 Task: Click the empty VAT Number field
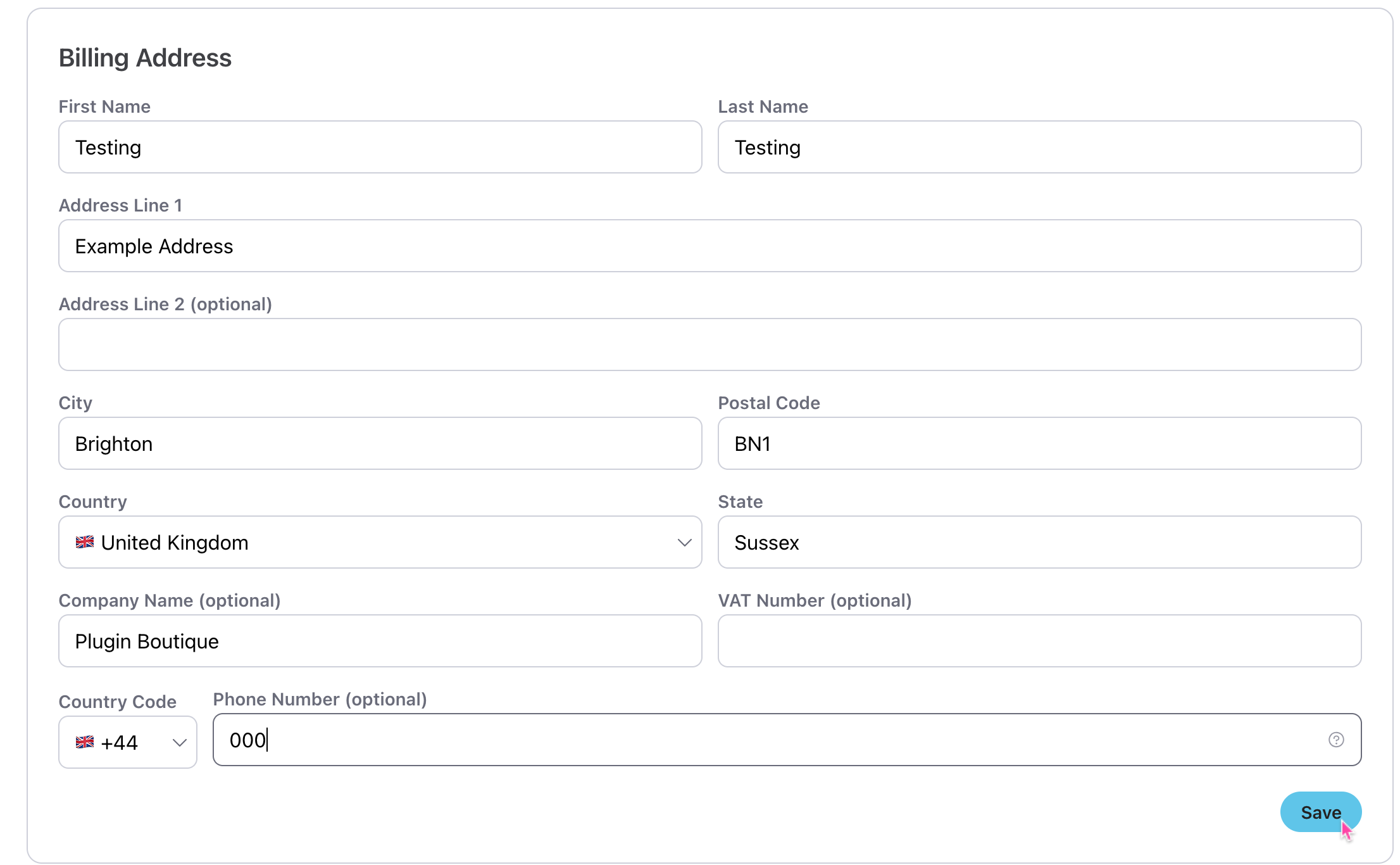pyautogui.click(x=1039, y=641)
